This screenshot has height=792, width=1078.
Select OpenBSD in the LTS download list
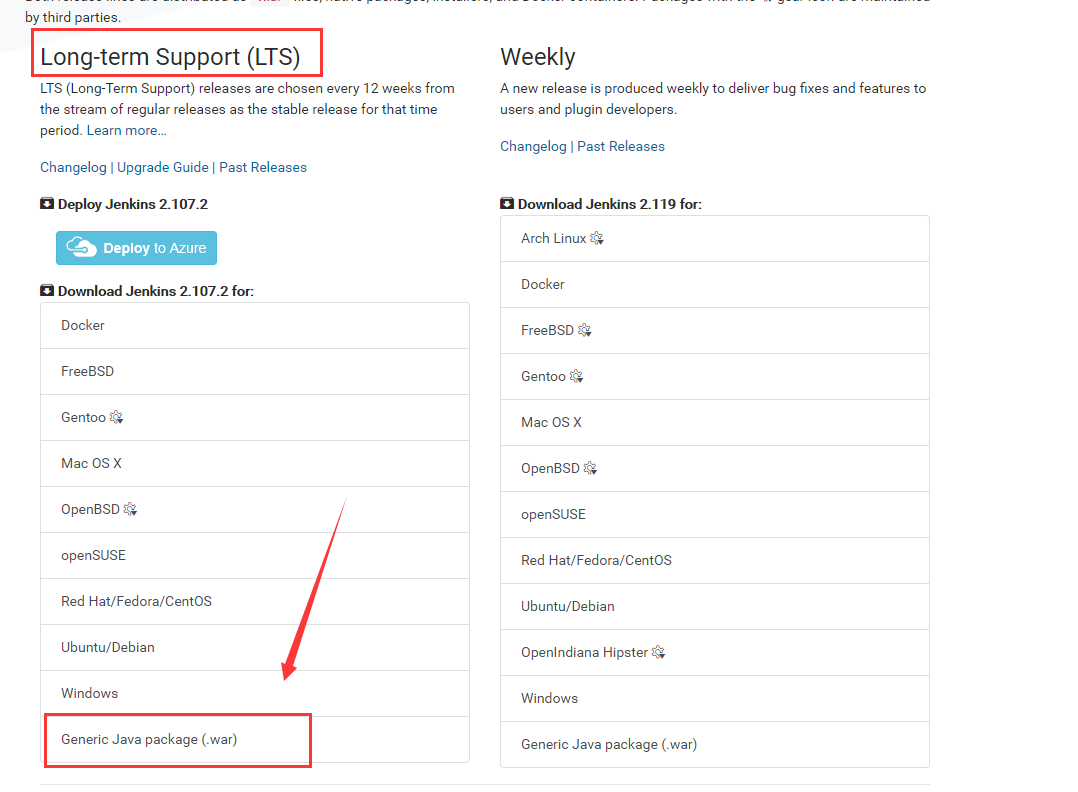[x=255, y=510]
